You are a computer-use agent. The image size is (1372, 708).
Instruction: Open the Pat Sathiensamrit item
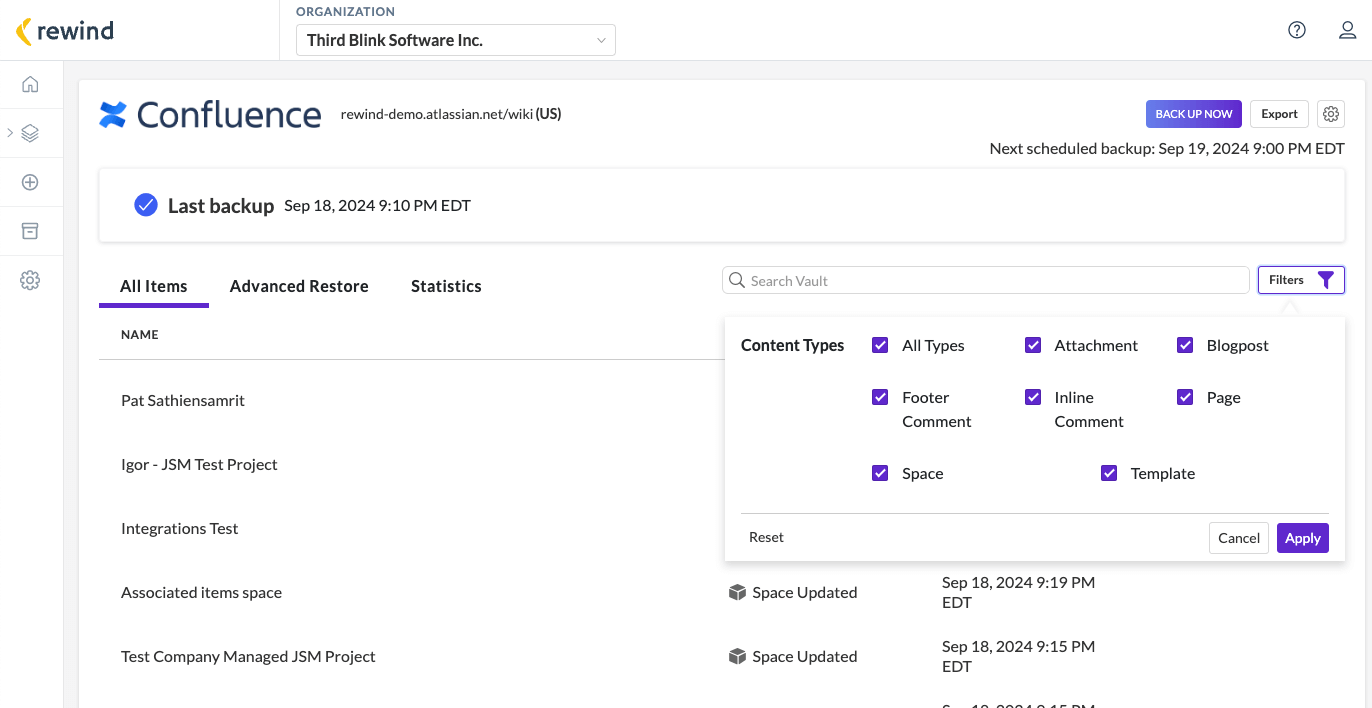tap(183, 400)
